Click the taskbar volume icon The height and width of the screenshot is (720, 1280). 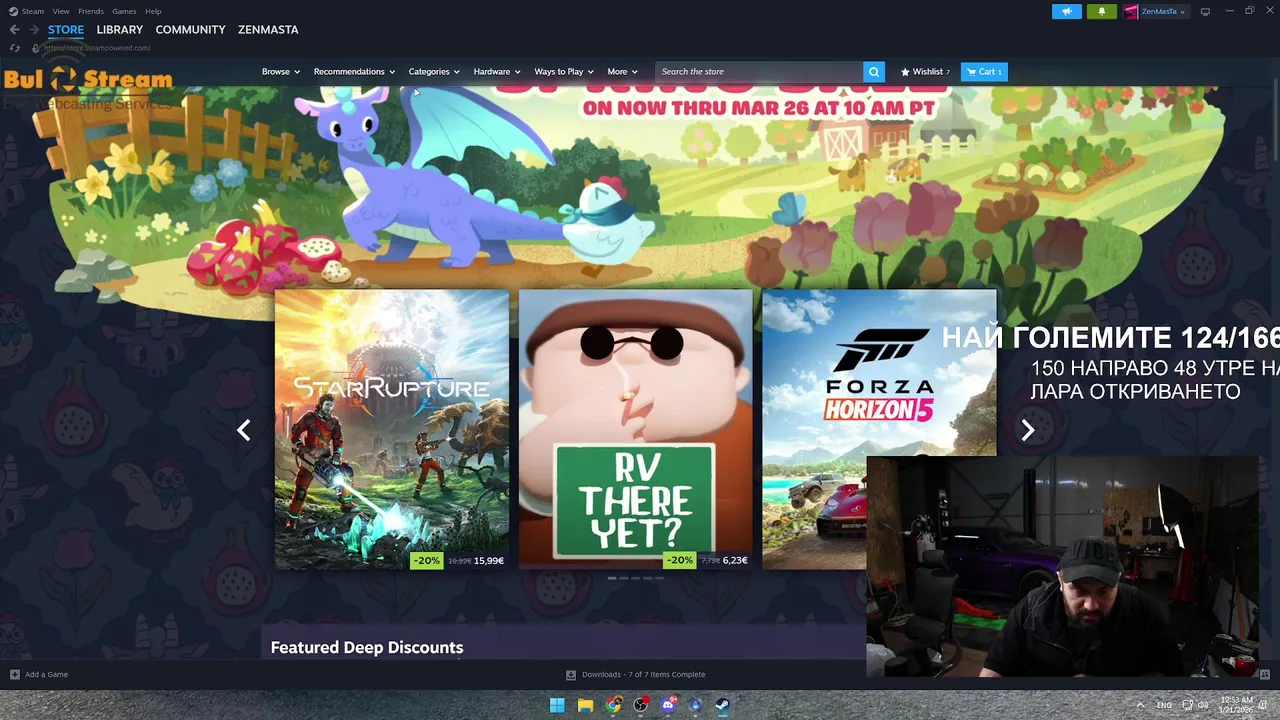(1203, 705)
